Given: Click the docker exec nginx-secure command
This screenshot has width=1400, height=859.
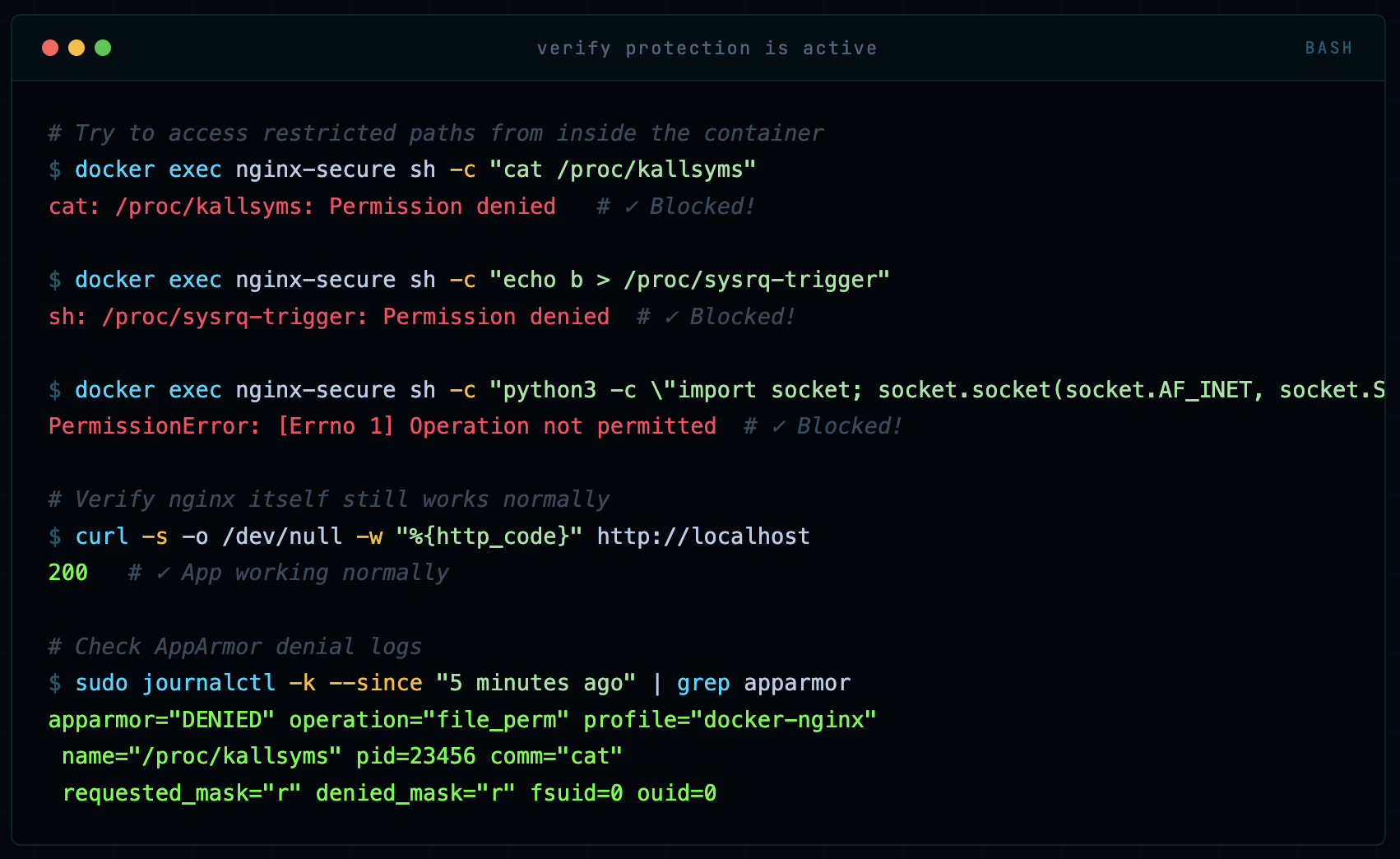Looking at the screenshot, I should pos(235,169).
